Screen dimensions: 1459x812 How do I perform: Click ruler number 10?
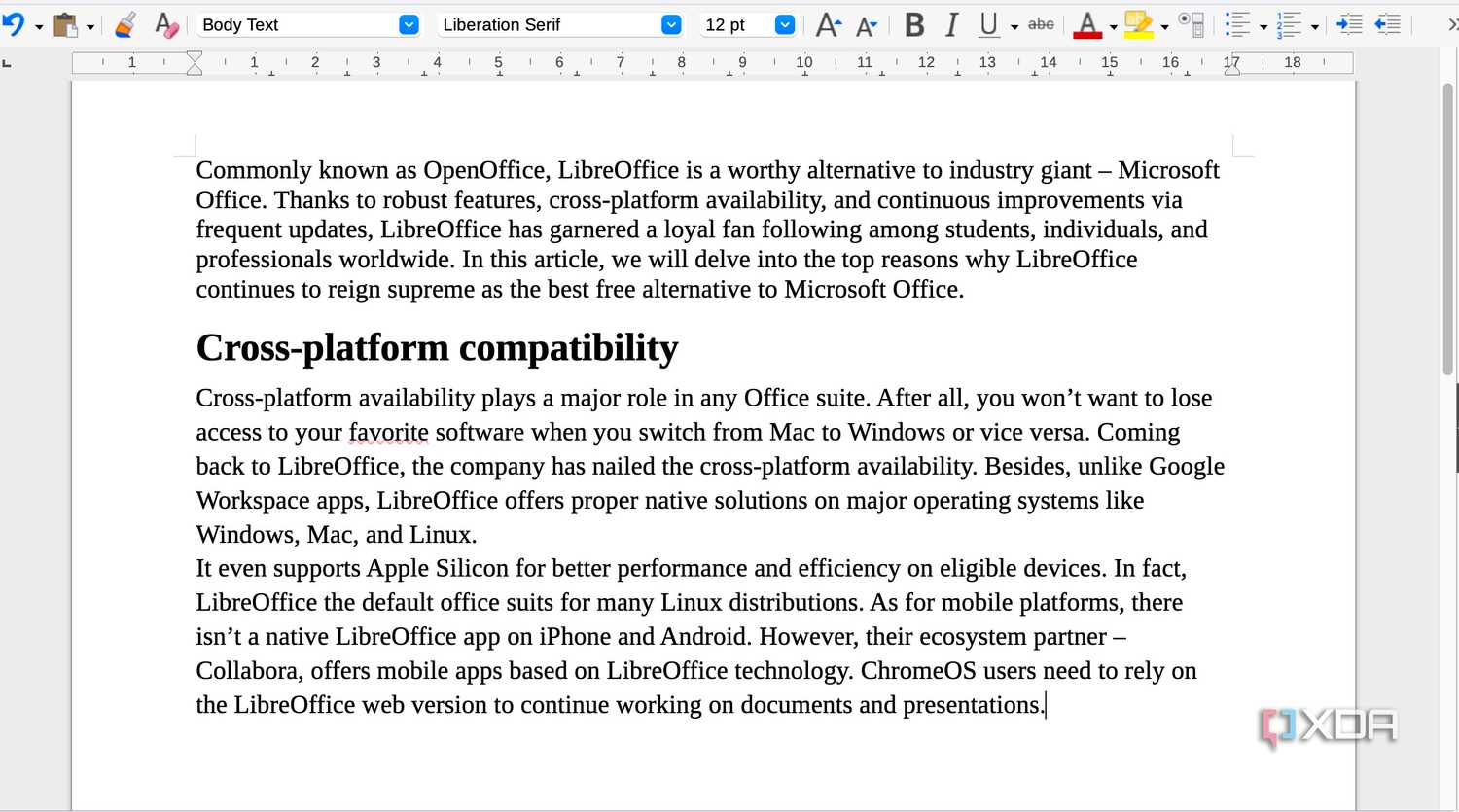(x=803, y=62)
